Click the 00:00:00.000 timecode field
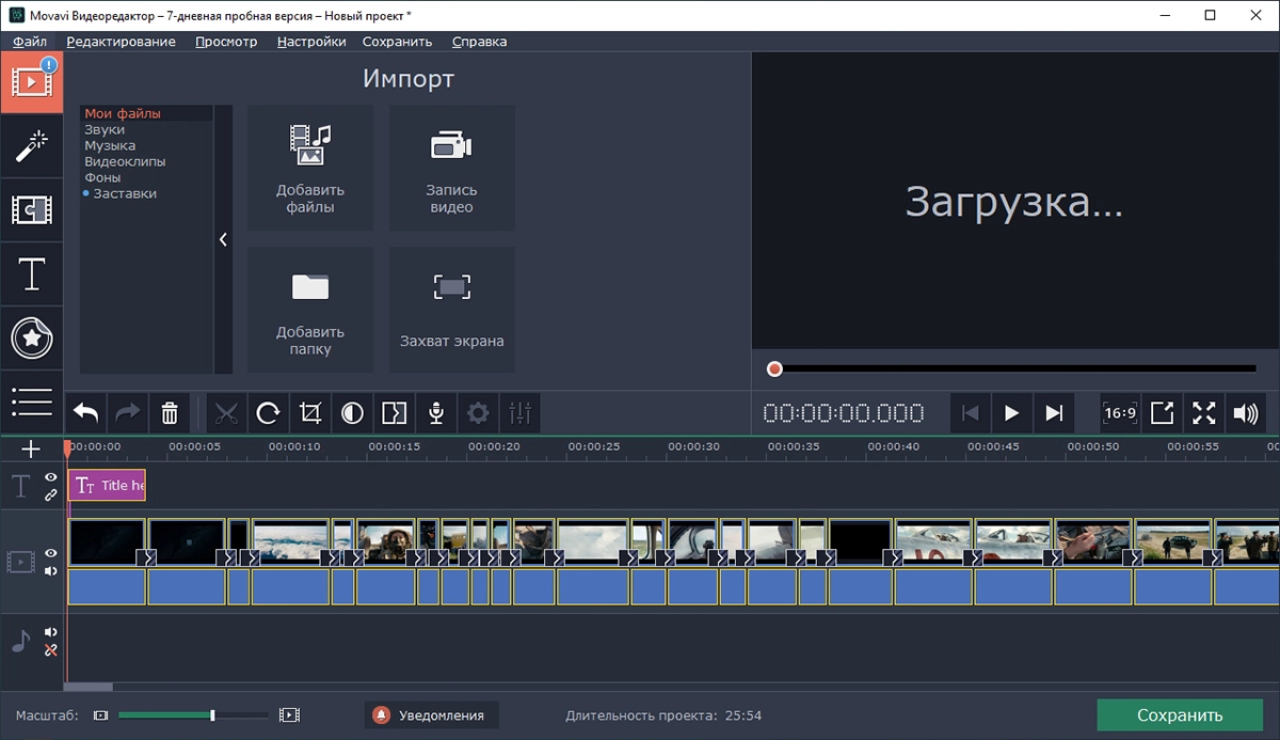The width and height of the screenshot is (1280, 740). pos(843,413)
